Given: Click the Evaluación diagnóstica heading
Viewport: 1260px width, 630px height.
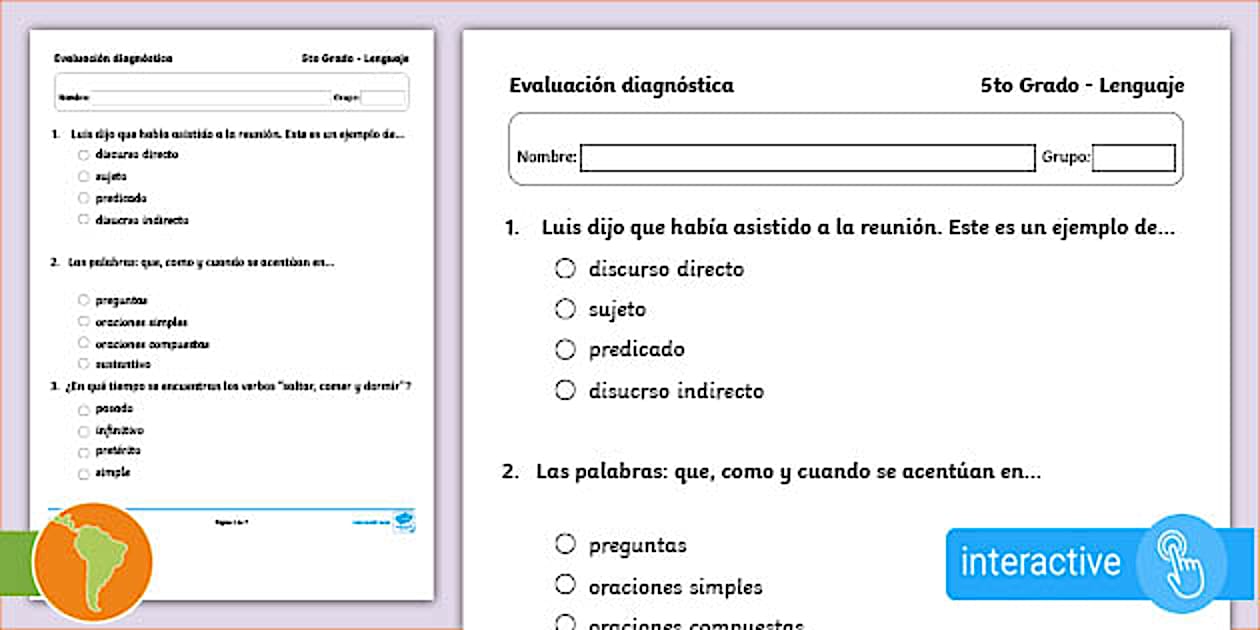Looking at the screenshot, I should click(621, 85).
